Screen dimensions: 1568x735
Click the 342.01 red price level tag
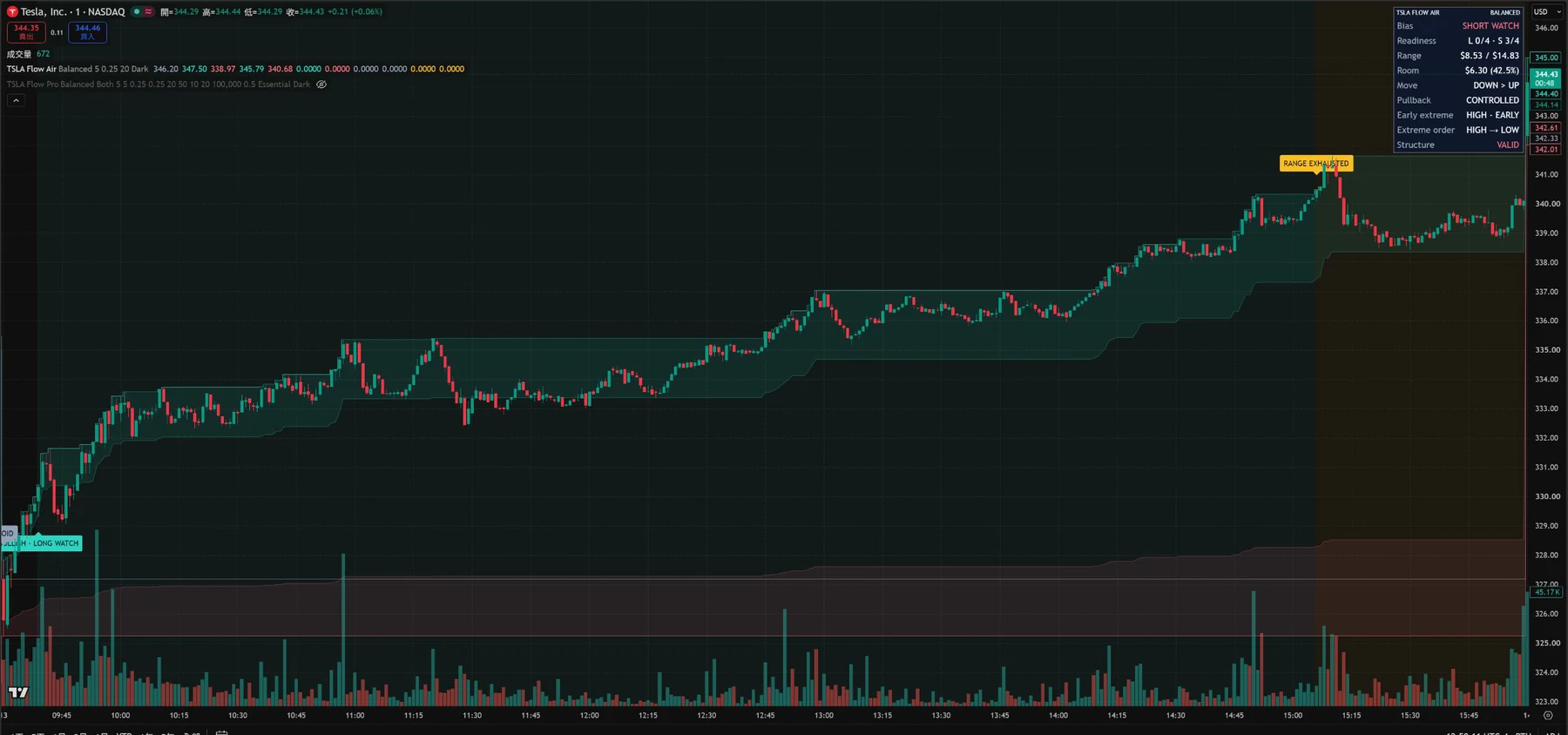point(1547,150)
